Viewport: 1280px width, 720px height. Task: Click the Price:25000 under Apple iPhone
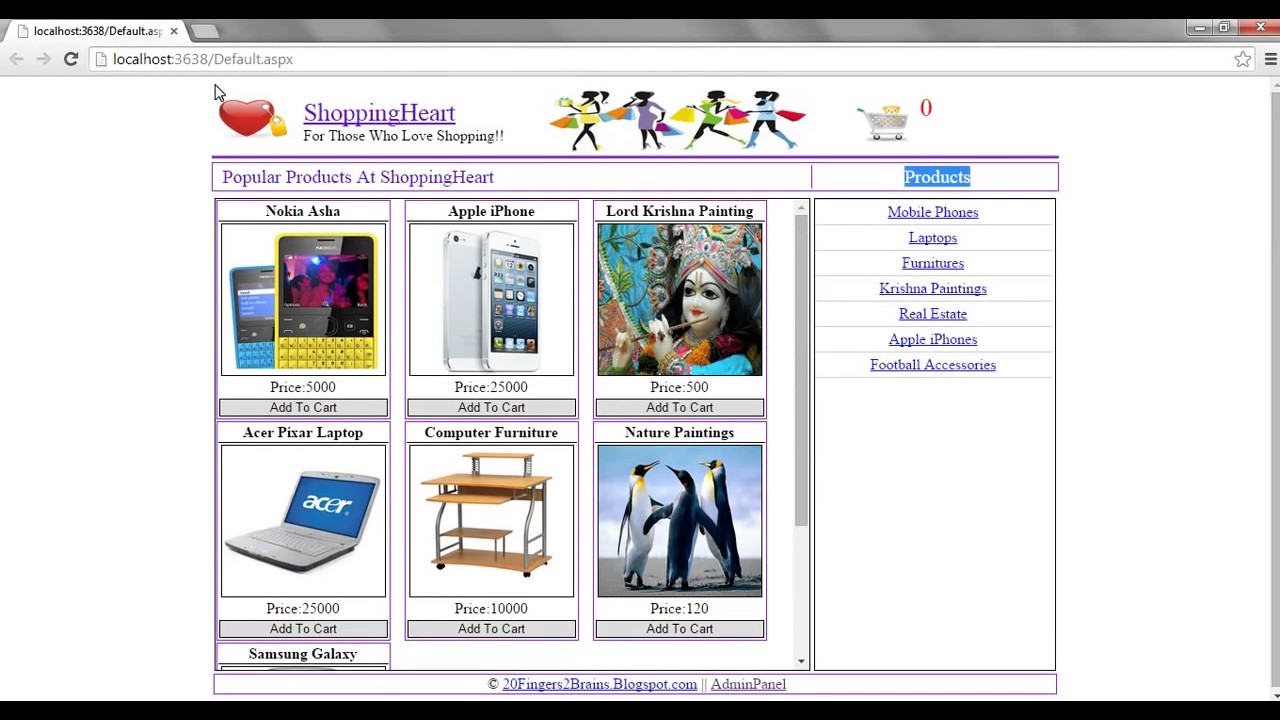click(491, 387)
